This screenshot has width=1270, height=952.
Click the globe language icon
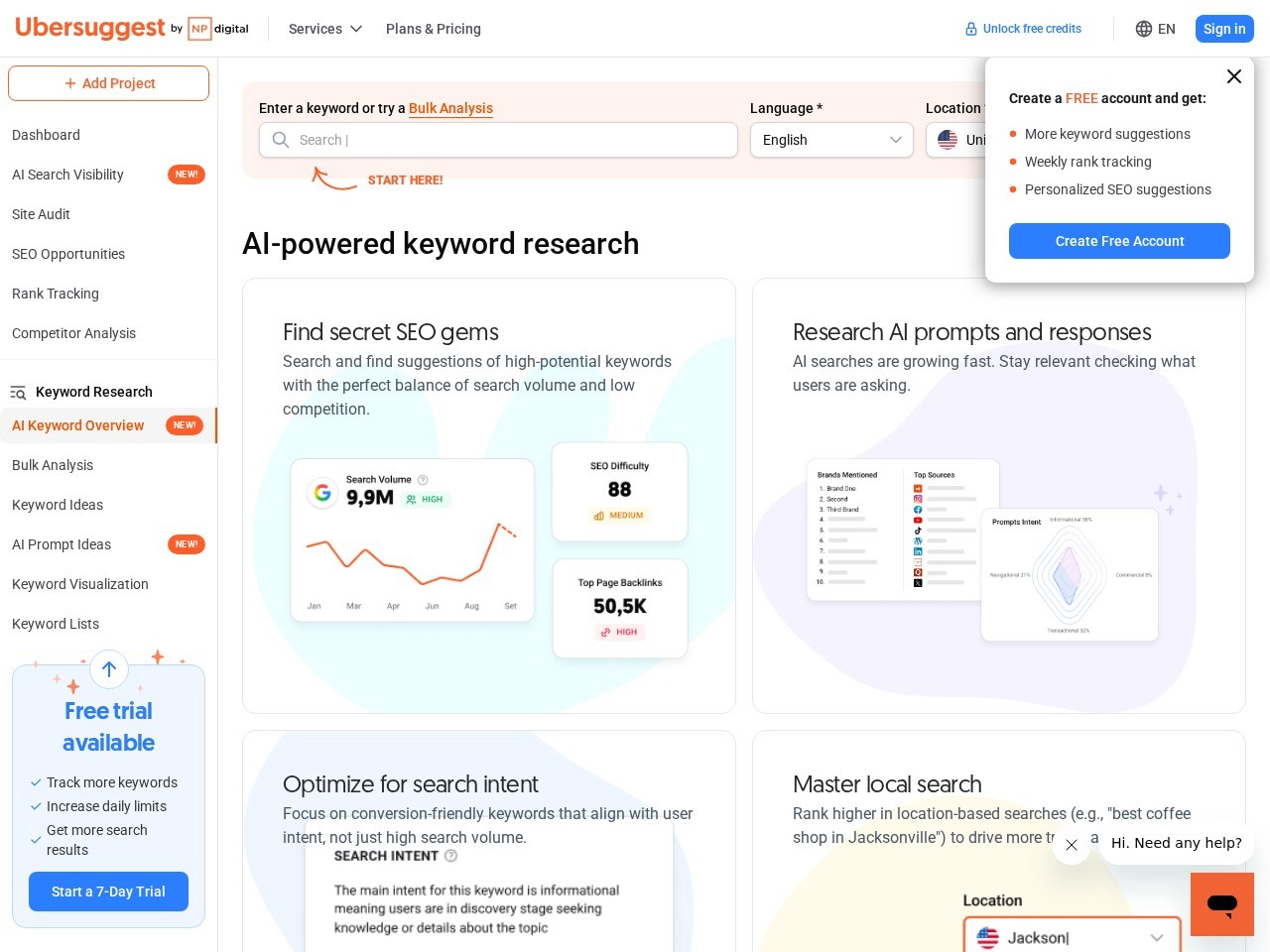tap(1144, 29)
